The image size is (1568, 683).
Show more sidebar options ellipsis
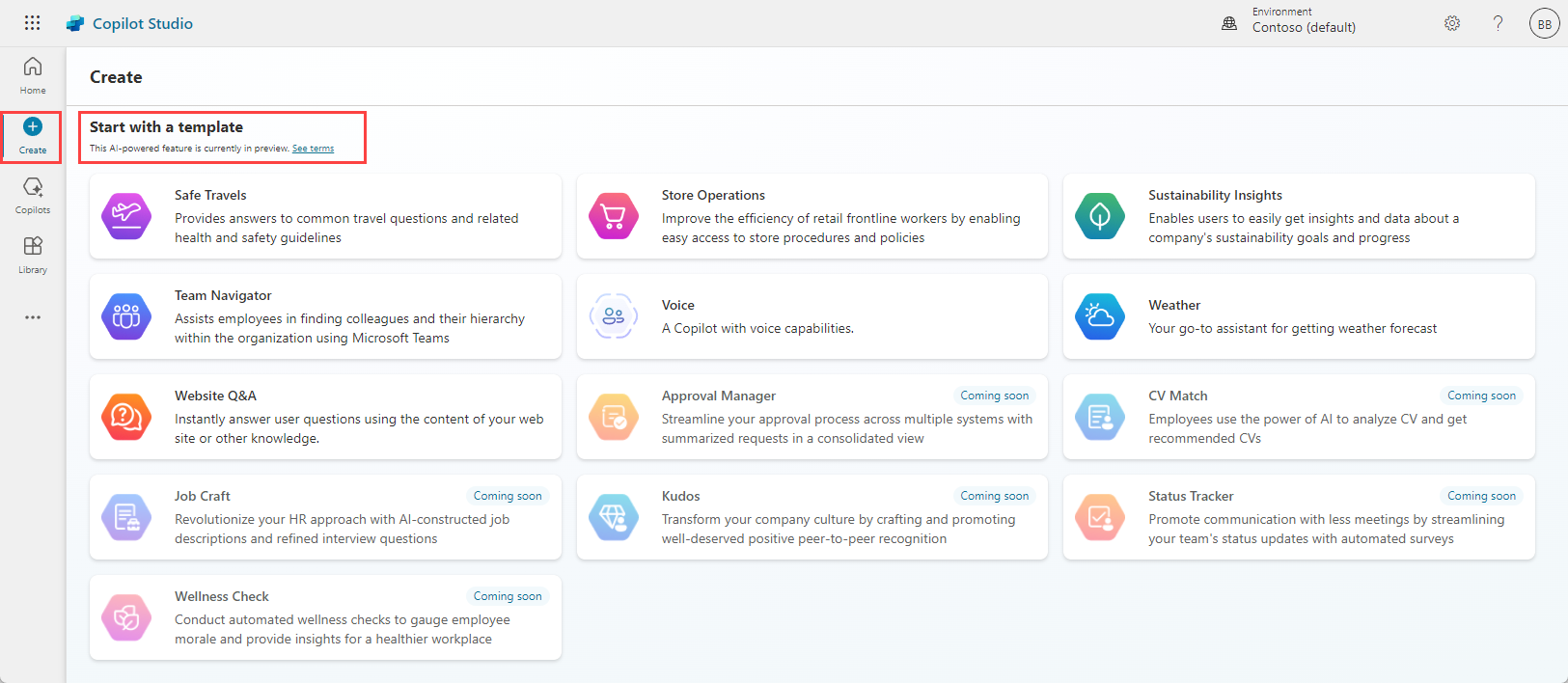click(x=33, y=317)
